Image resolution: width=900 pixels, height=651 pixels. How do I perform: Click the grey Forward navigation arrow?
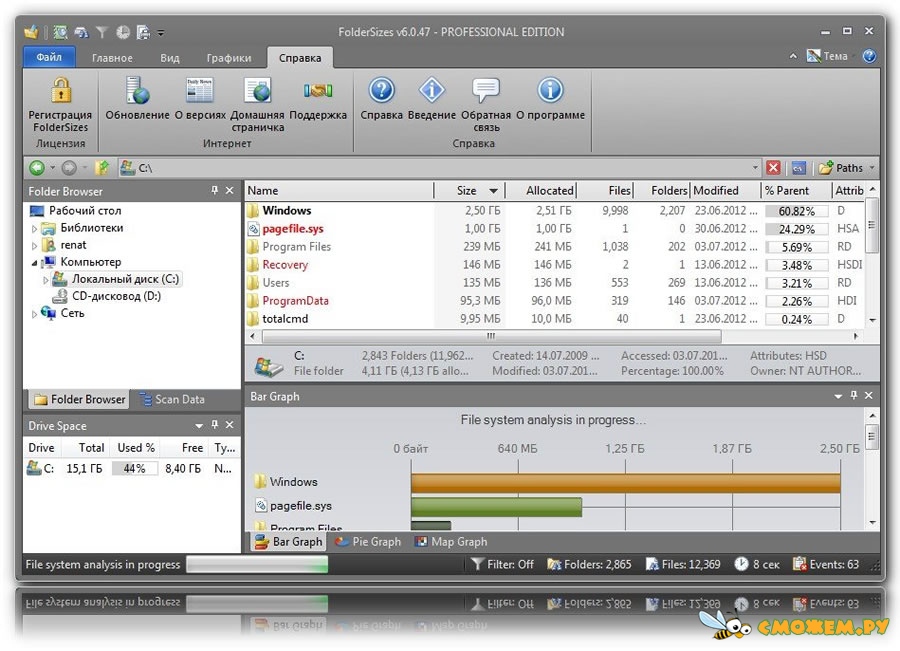pos(69,168)
